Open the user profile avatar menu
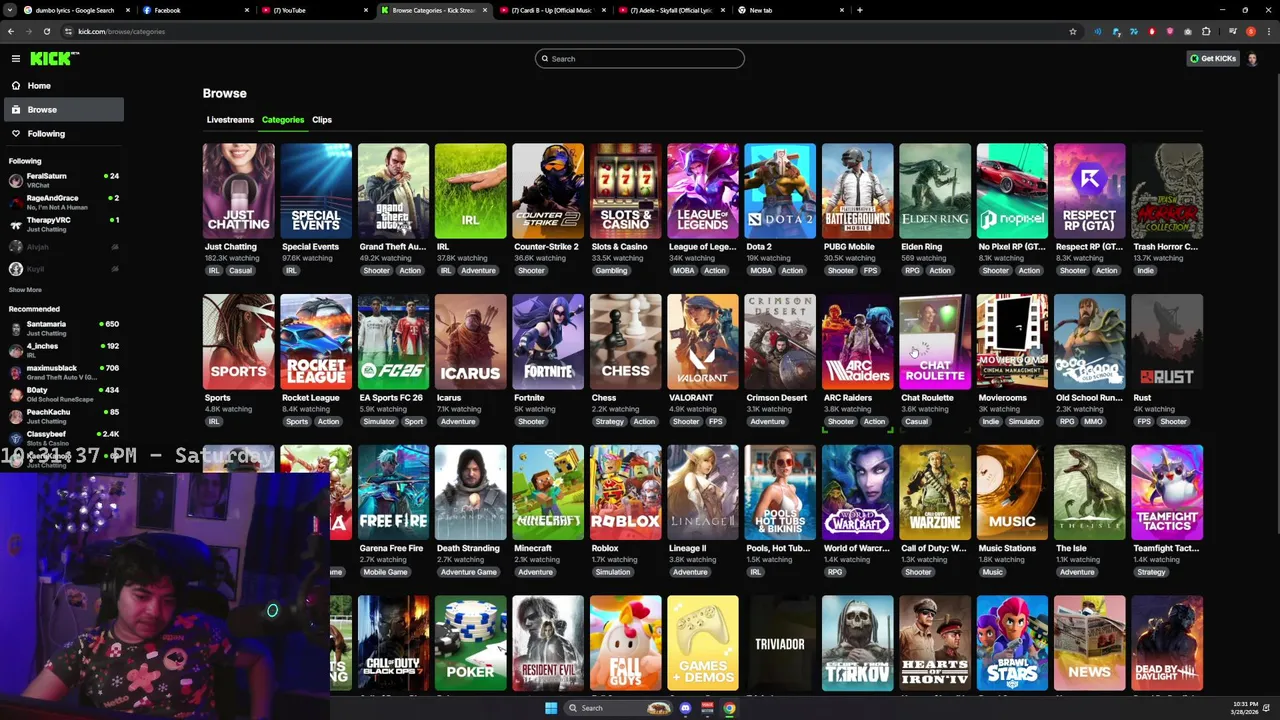 click(x=1253, y=59)
